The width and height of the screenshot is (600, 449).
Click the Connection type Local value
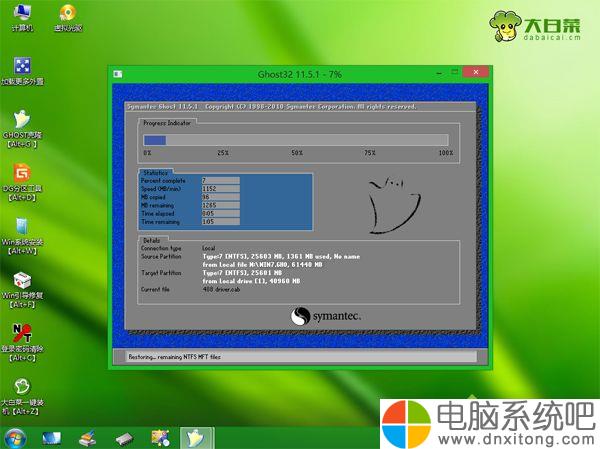(209, 248)
